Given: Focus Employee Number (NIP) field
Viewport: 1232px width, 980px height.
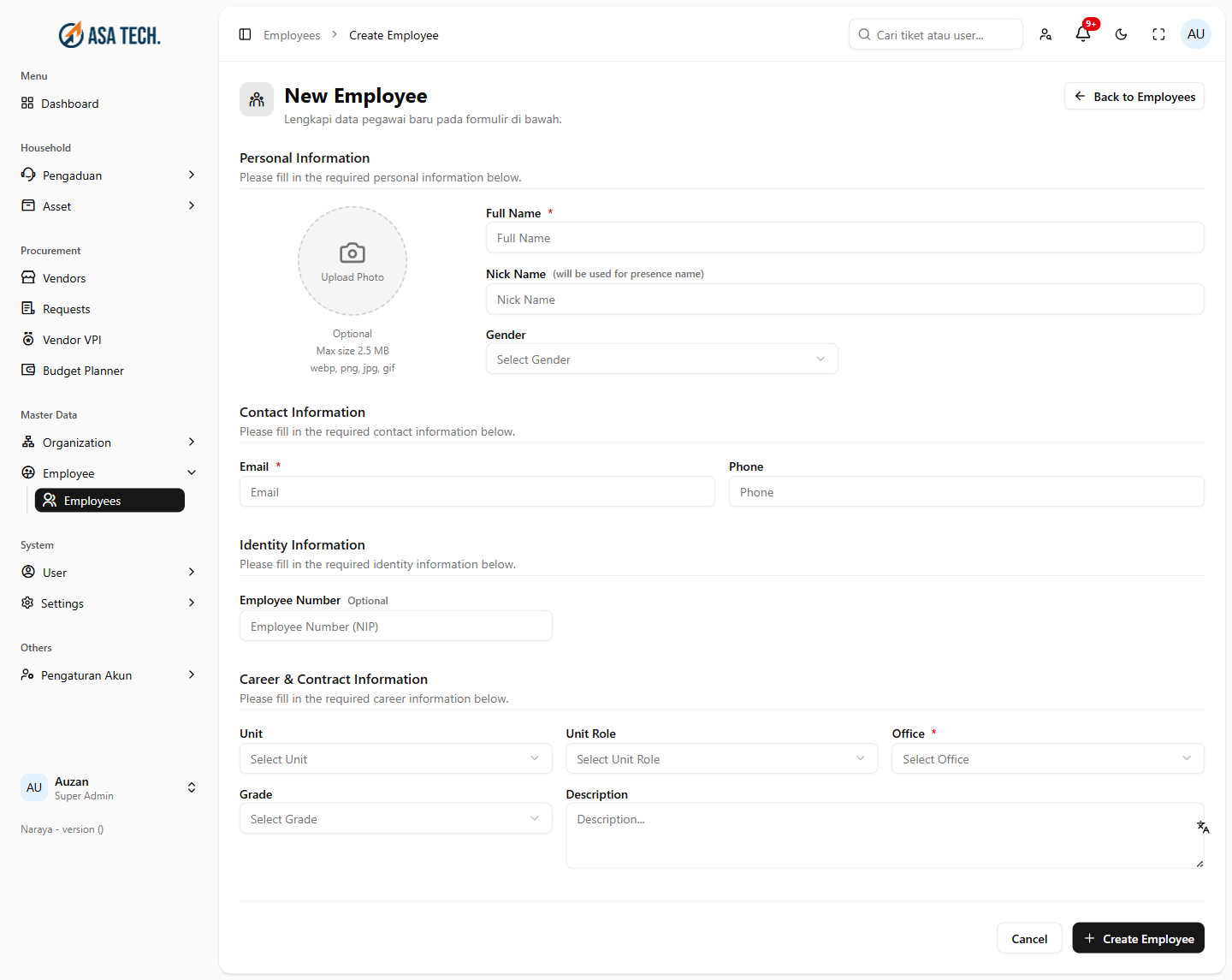Looking at the screenshot, I should [396, 627].
